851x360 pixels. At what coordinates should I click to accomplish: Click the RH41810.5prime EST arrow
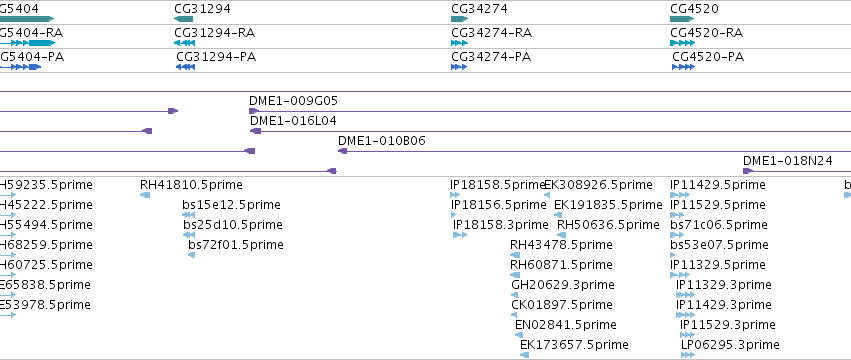coord(145,195)
